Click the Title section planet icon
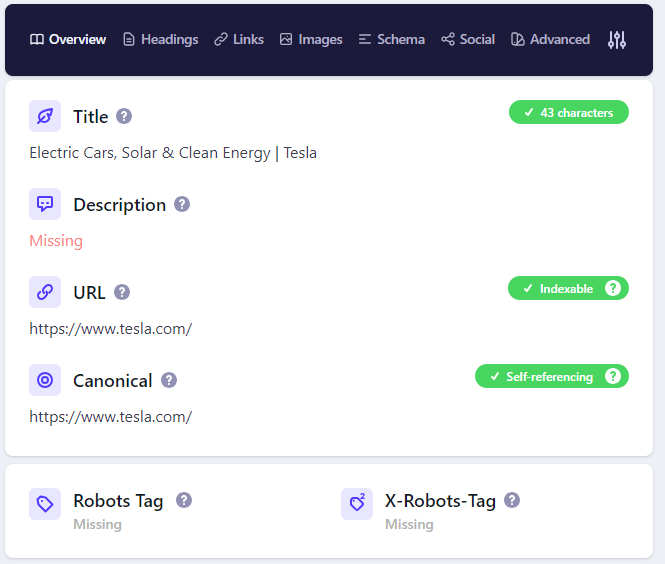Viewport: 665px width, 564px height. (45, 116)
